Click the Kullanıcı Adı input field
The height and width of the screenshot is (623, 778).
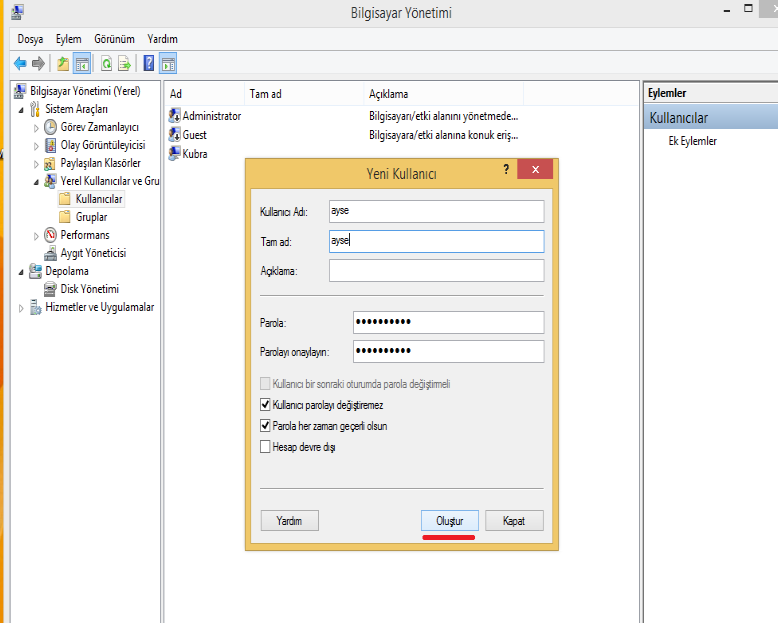pyautogui.click(x=436, y=211)
